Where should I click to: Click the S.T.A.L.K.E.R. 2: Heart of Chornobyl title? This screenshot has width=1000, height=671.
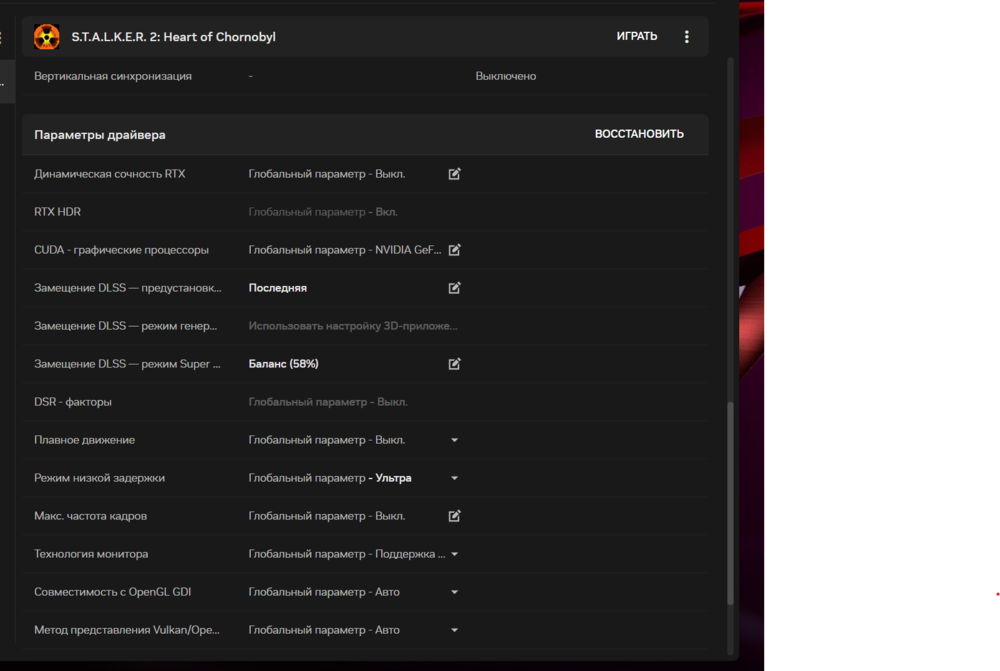pyautogui.click(x=173, y=37)
